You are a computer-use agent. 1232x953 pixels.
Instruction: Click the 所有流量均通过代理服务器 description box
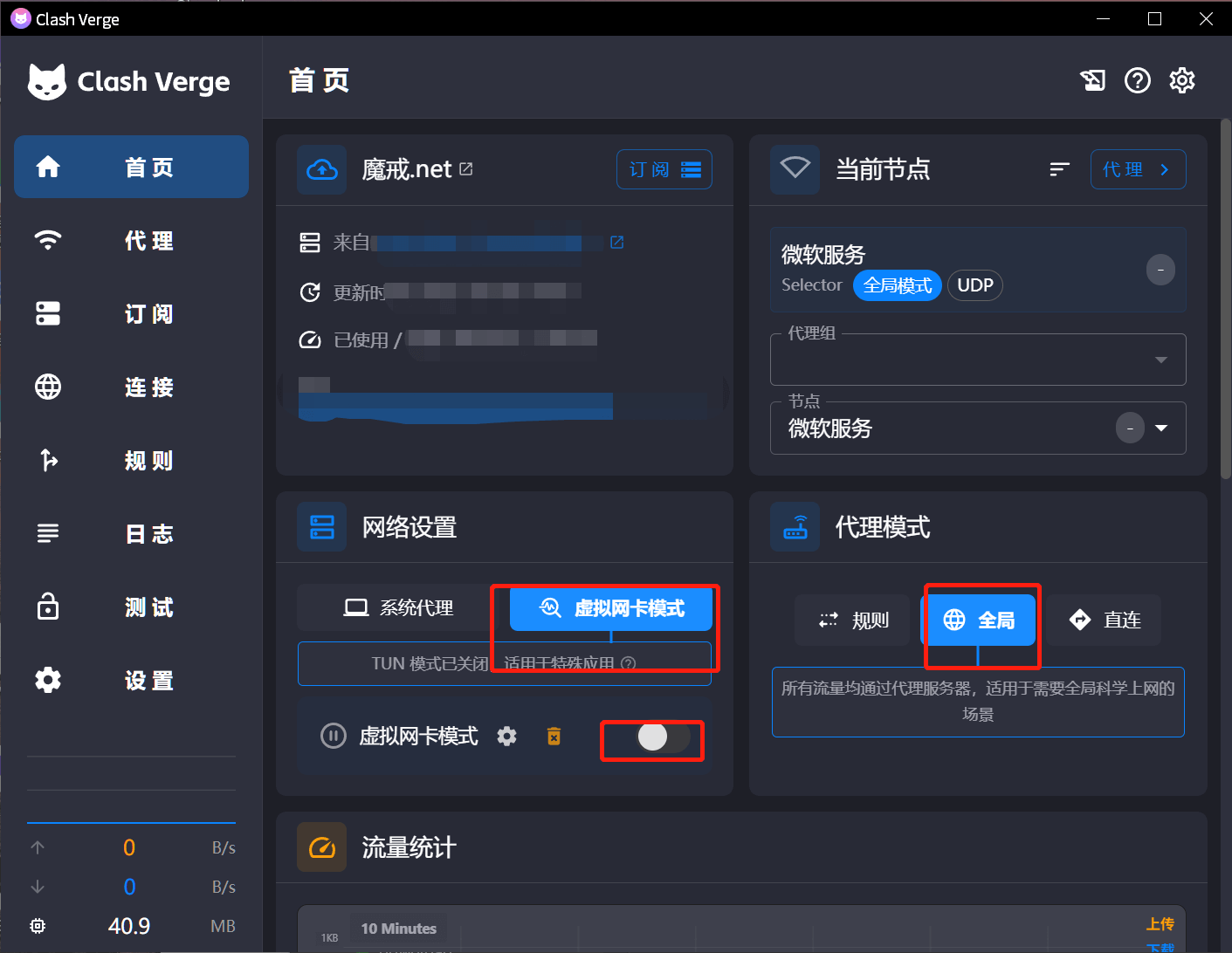[x=978, y=702]
